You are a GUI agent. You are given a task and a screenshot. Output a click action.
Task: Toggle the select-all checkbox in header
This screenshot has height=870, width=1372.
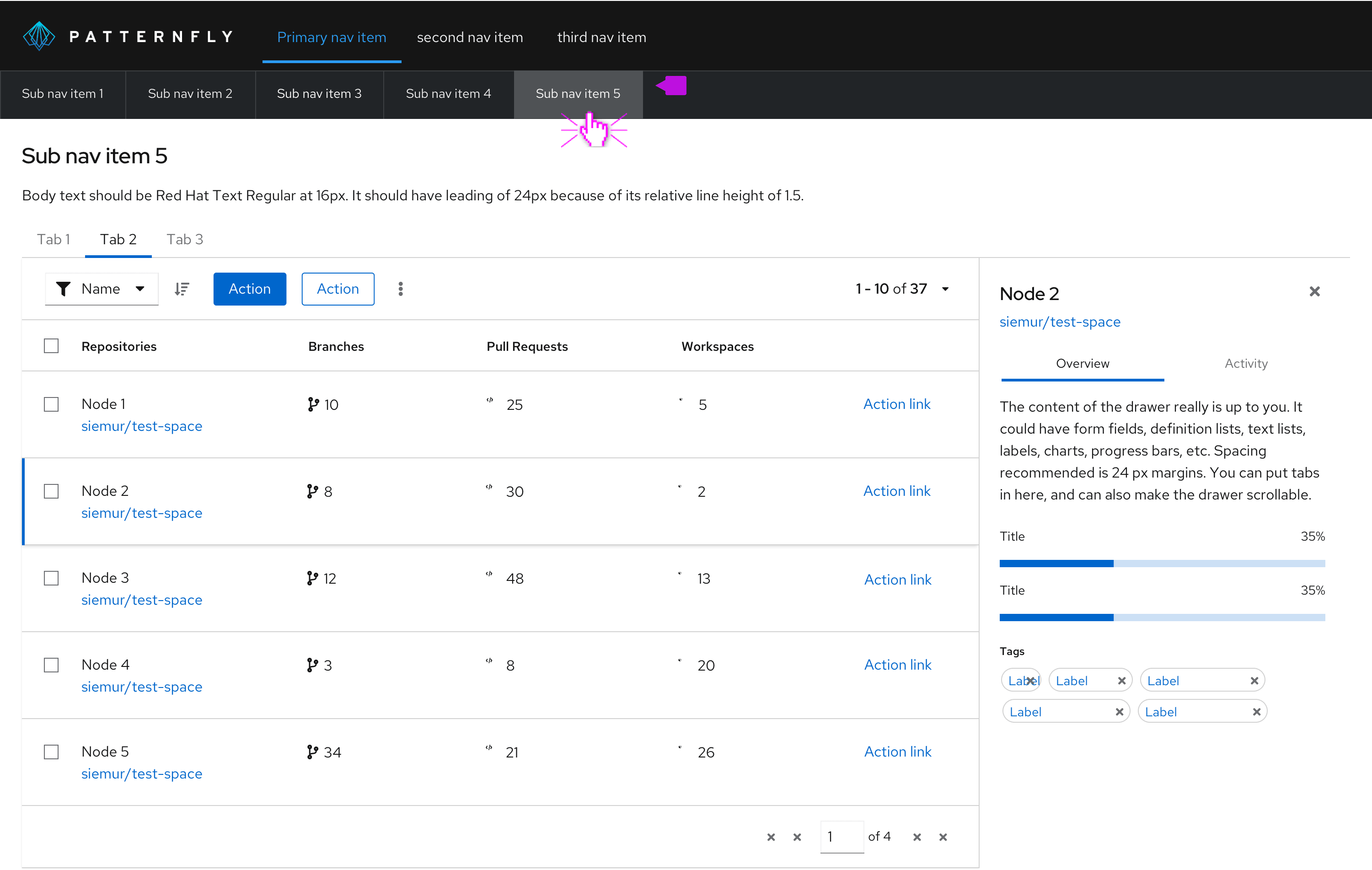[51, 346]
